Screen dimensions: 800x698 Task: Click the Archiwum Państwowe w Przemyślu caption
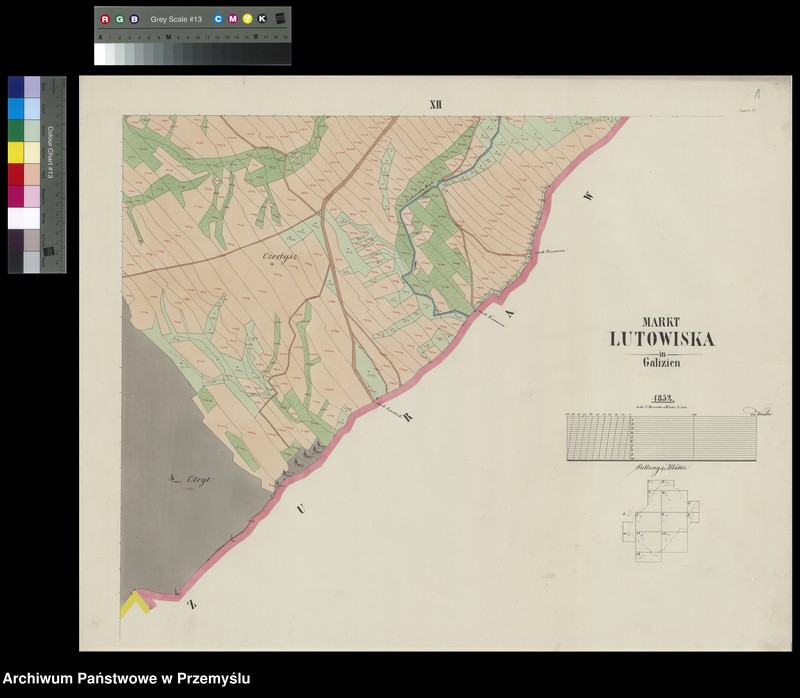[127, 679]
